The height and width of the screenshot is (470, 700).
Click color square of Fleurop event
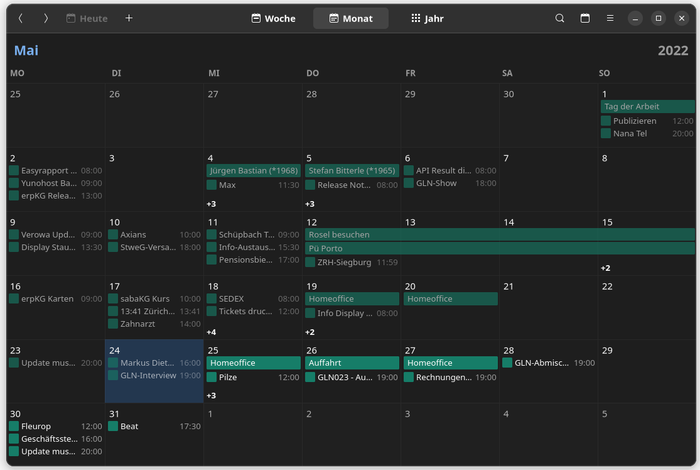pos(14,426)
